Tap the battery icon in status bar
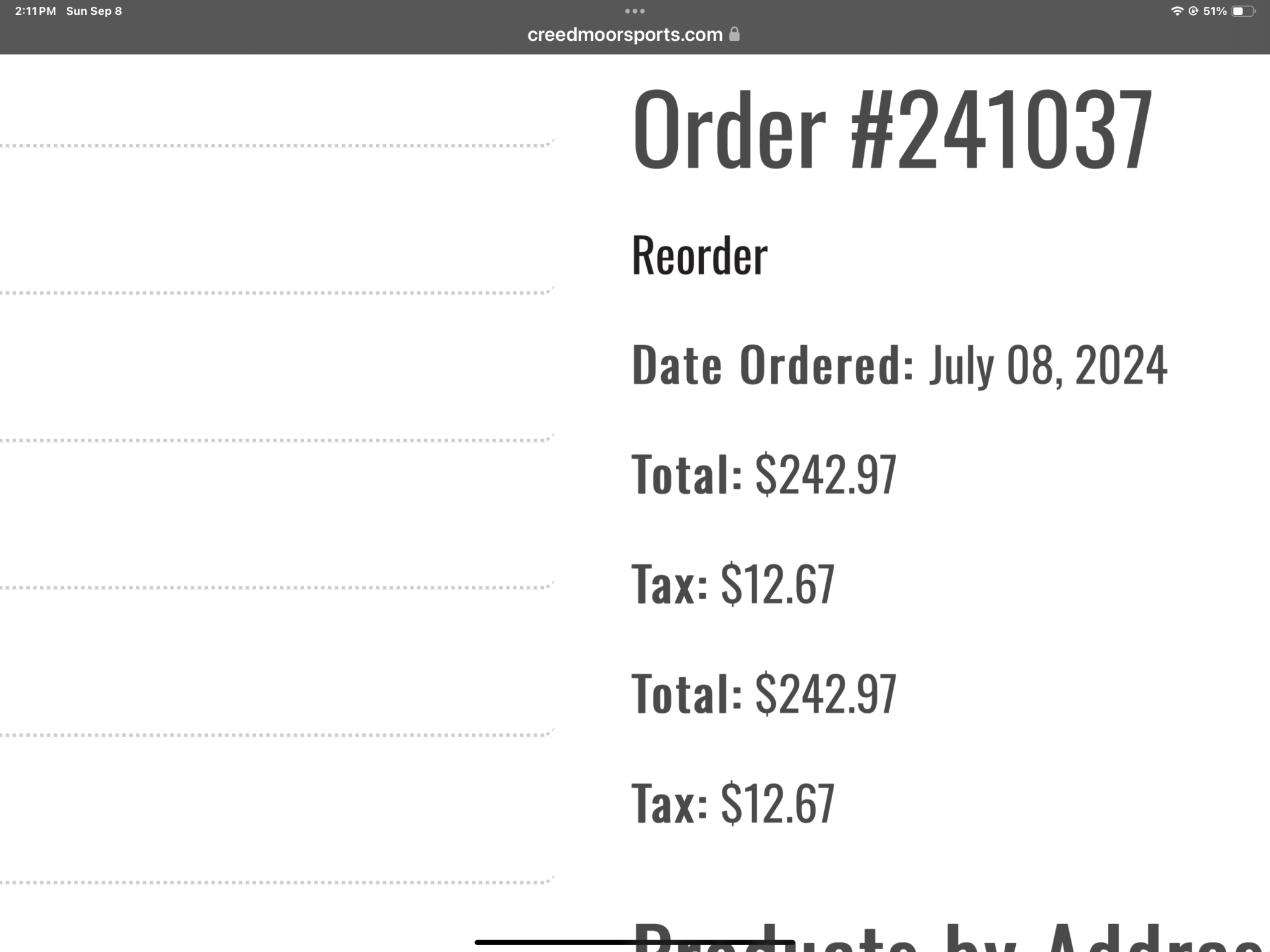Screen dimensions: 1270x952 click(x=1243, y=11)
